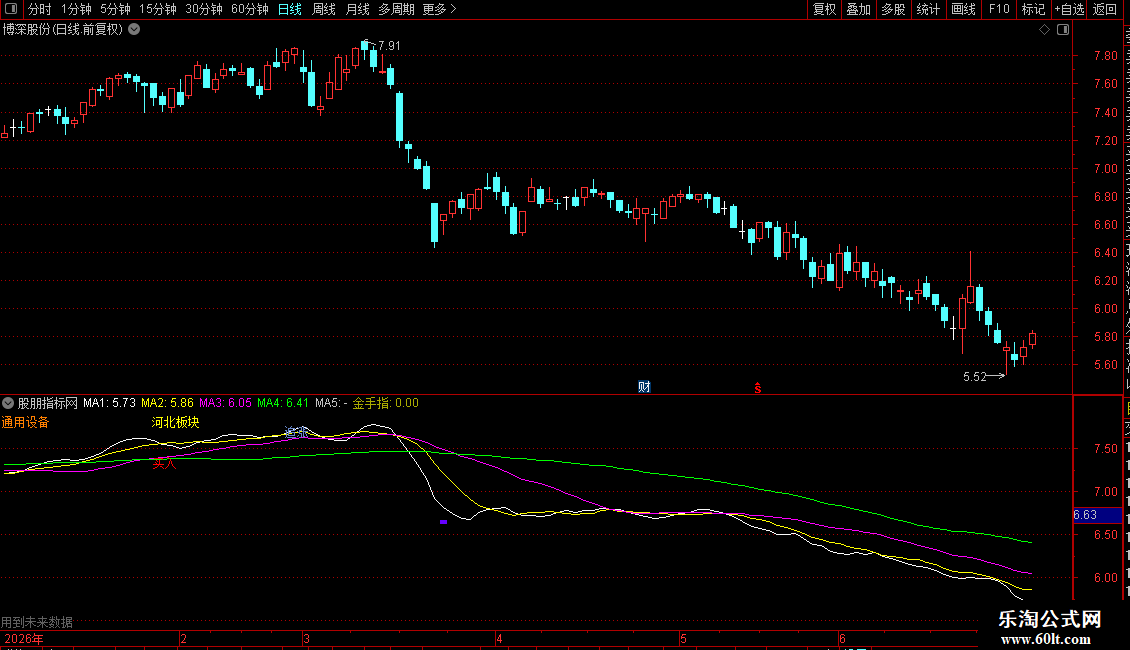1130x650 pixels.
Task: Click the blue 财 financial marker icon
Action: tap(644, 387)
